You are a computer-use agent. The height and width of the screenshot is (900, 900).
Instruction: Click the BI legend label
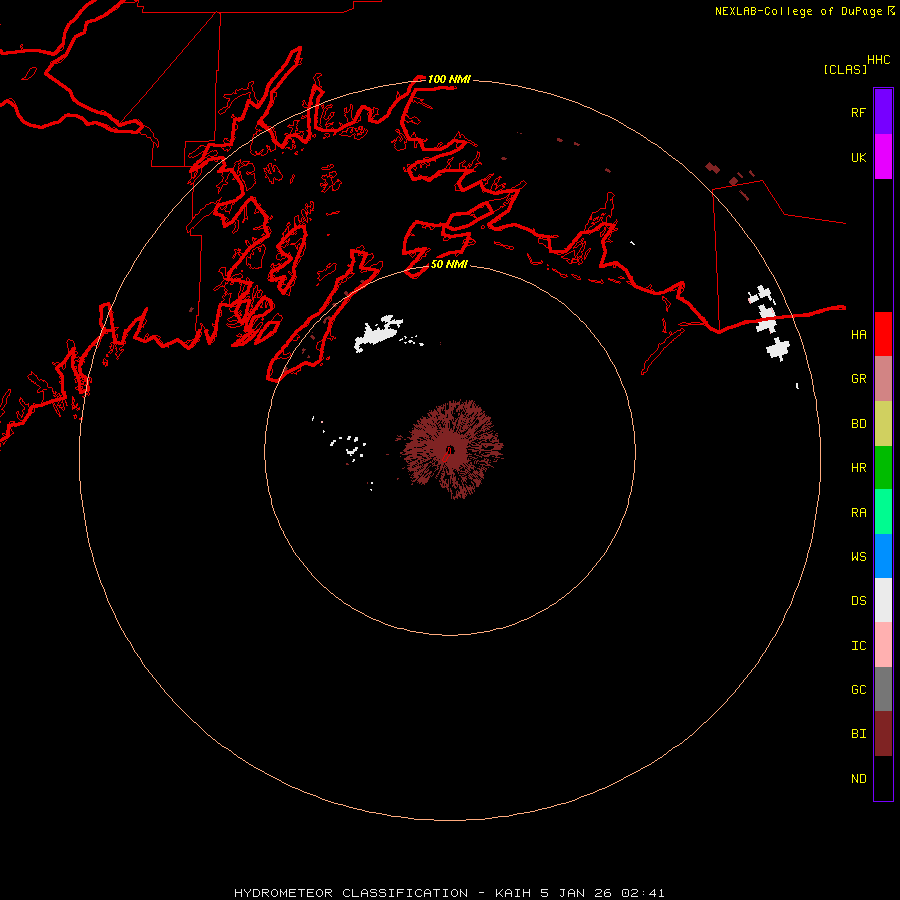point(858,734)
